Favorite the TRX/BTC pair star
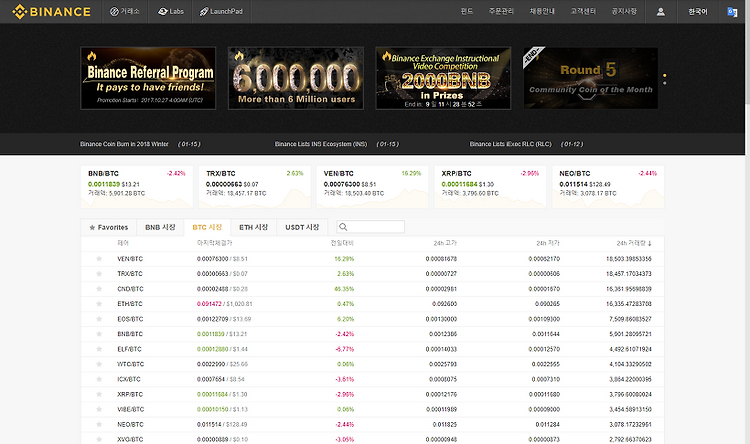The height and width of the screenshot is (444, 750). [99, 274]
